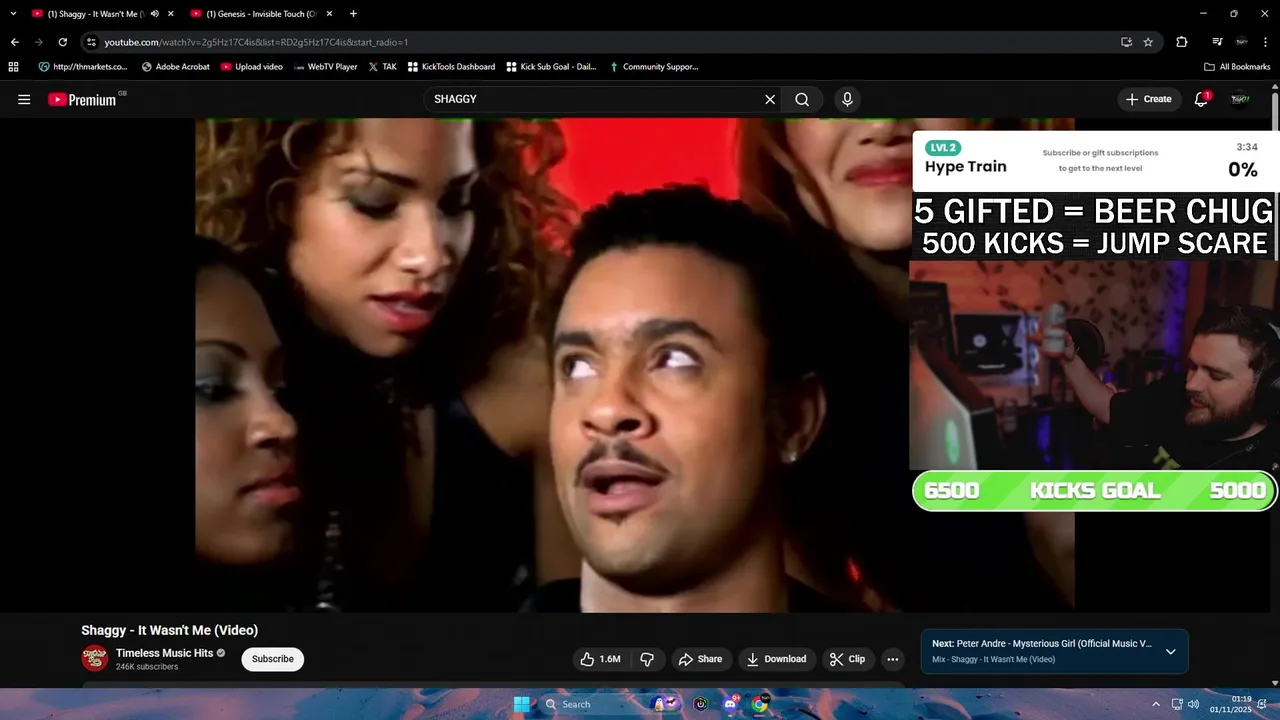1280x720 pixels.
Task: Open the network icon in system tray
Action: coord(1177,704)
